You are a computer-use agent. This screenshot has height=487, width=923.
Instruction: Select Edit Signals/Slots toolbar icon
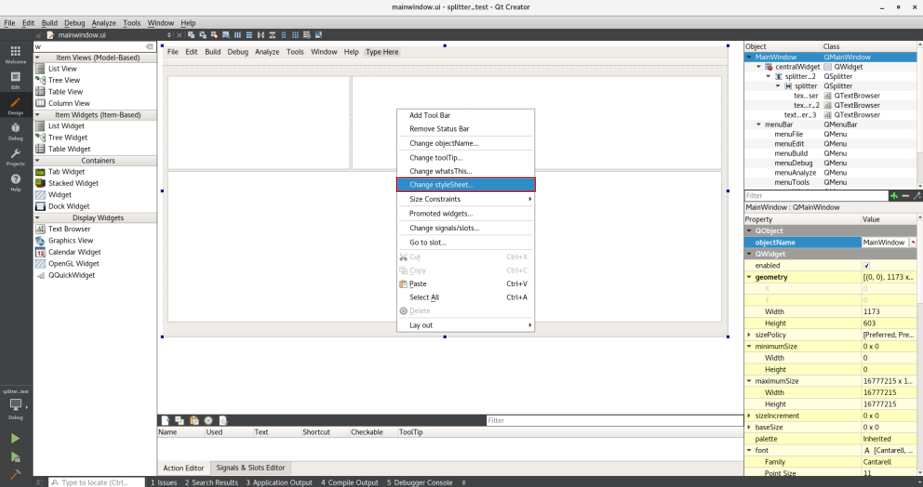[202, 35]
